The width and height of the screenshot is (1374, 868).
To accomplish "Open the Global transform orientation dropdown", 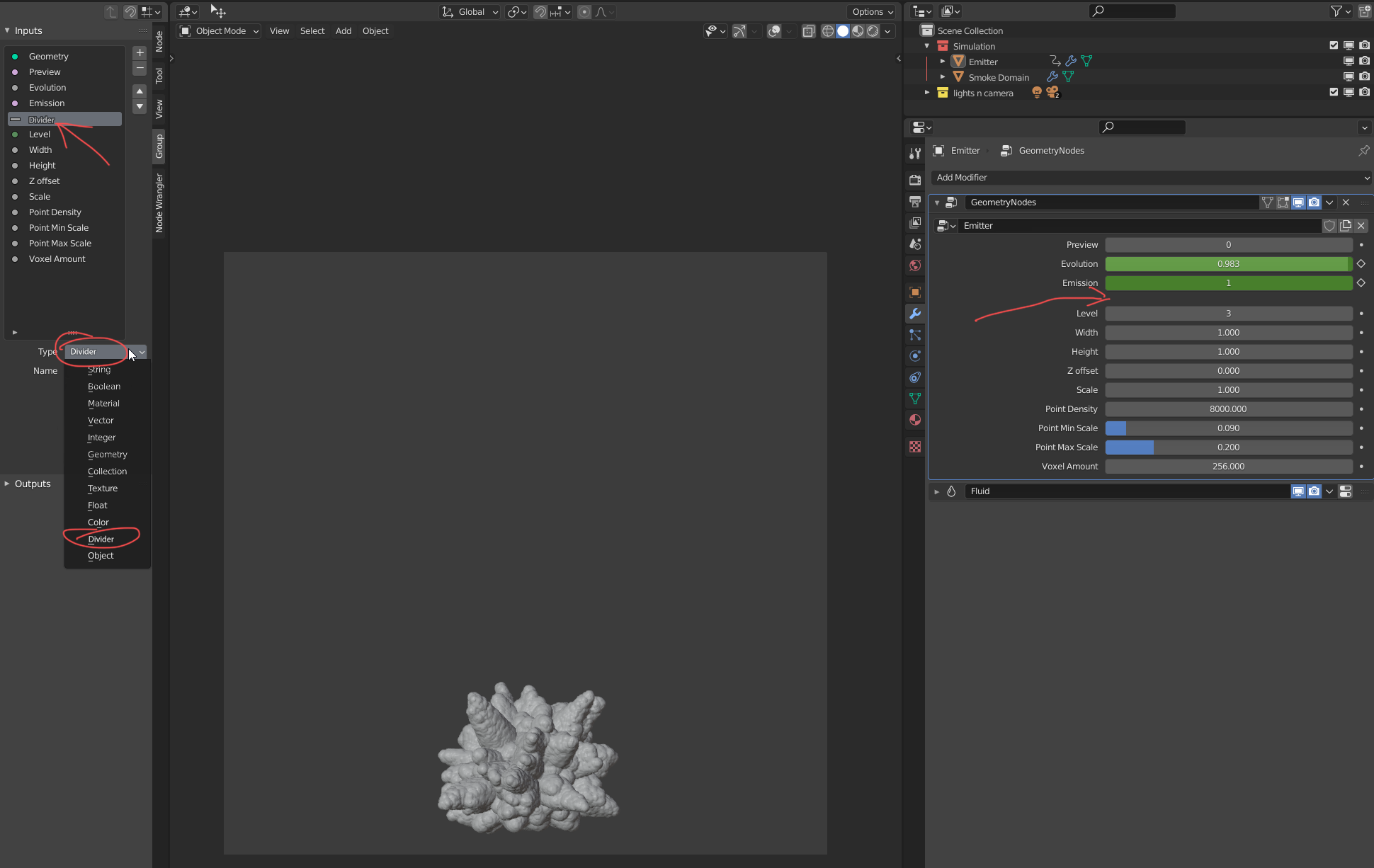I will coord(470,12).
